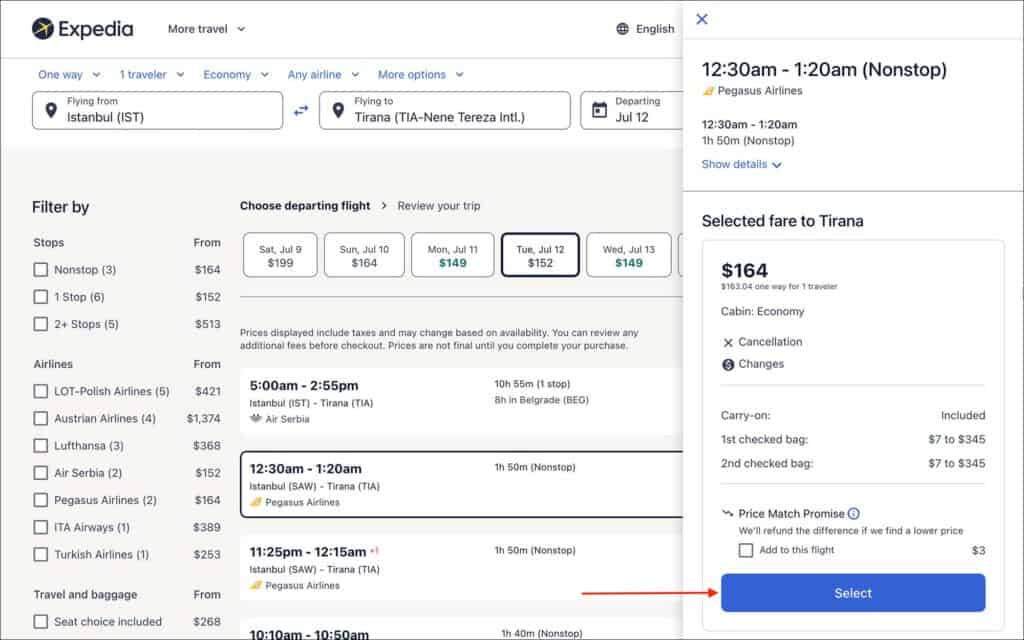This screenshot has height=640, width=1024.
Task: Click the Filter by heading
Action: coord(60,207)
